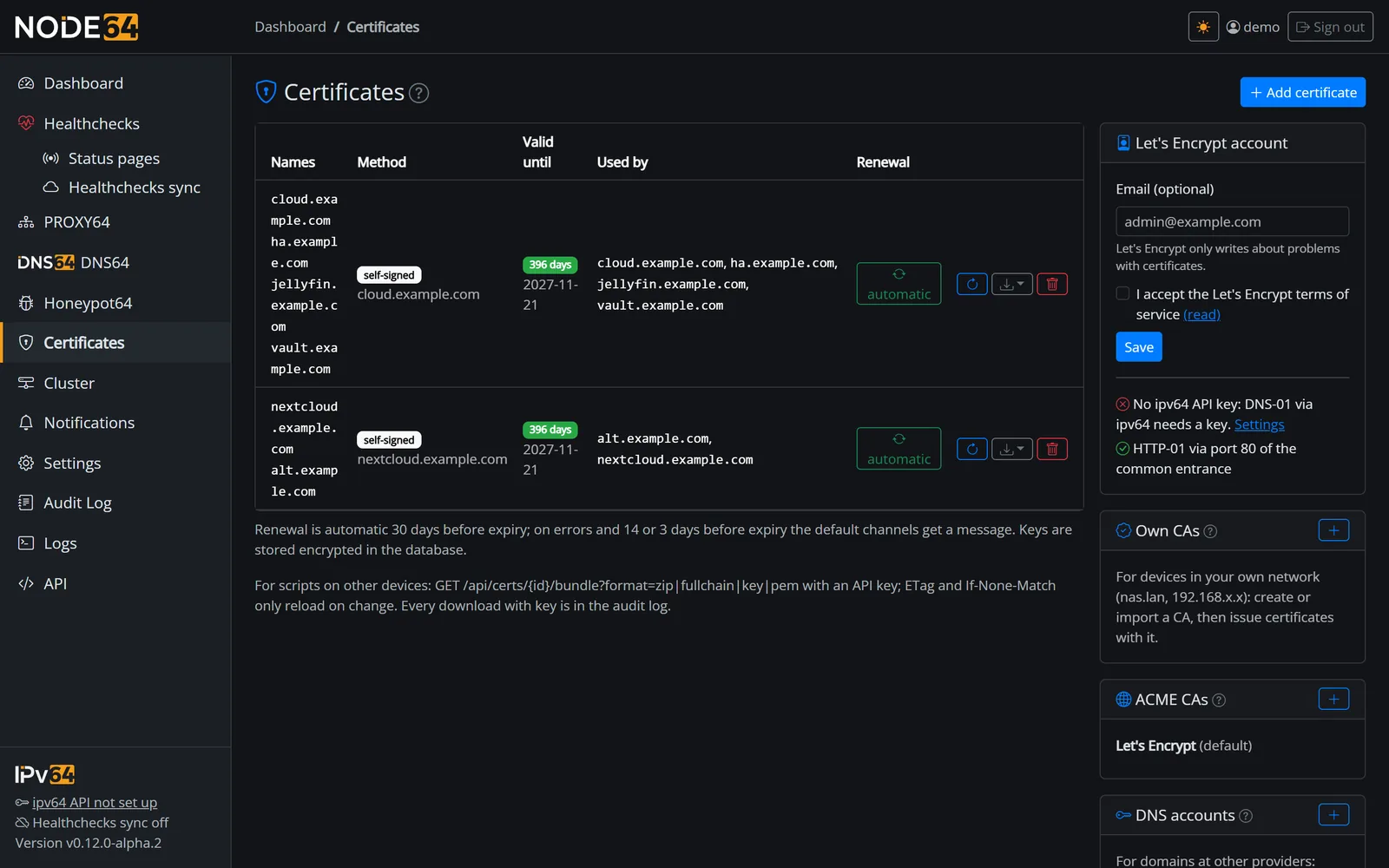
Task: Accept the Let's Encrypt terms of service checkbox
Action: (x=1122, y=293)
